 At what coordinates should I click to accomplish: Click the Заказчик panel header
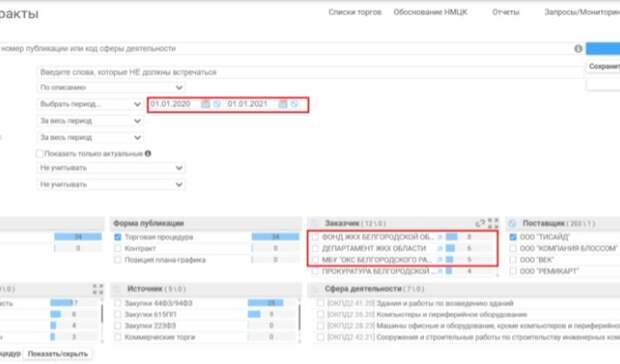403,223
